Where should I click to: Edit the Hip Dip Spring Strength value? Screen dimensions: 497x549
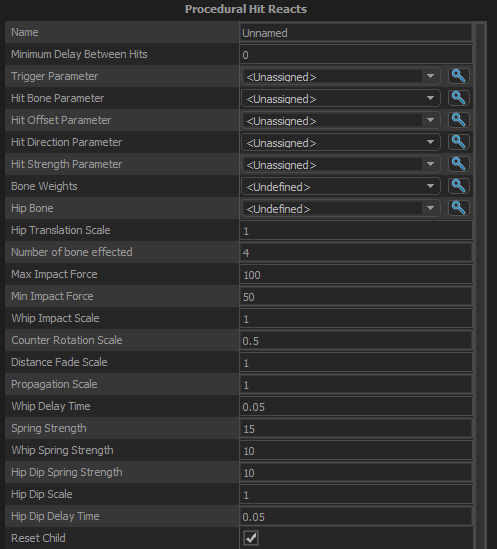356,472
